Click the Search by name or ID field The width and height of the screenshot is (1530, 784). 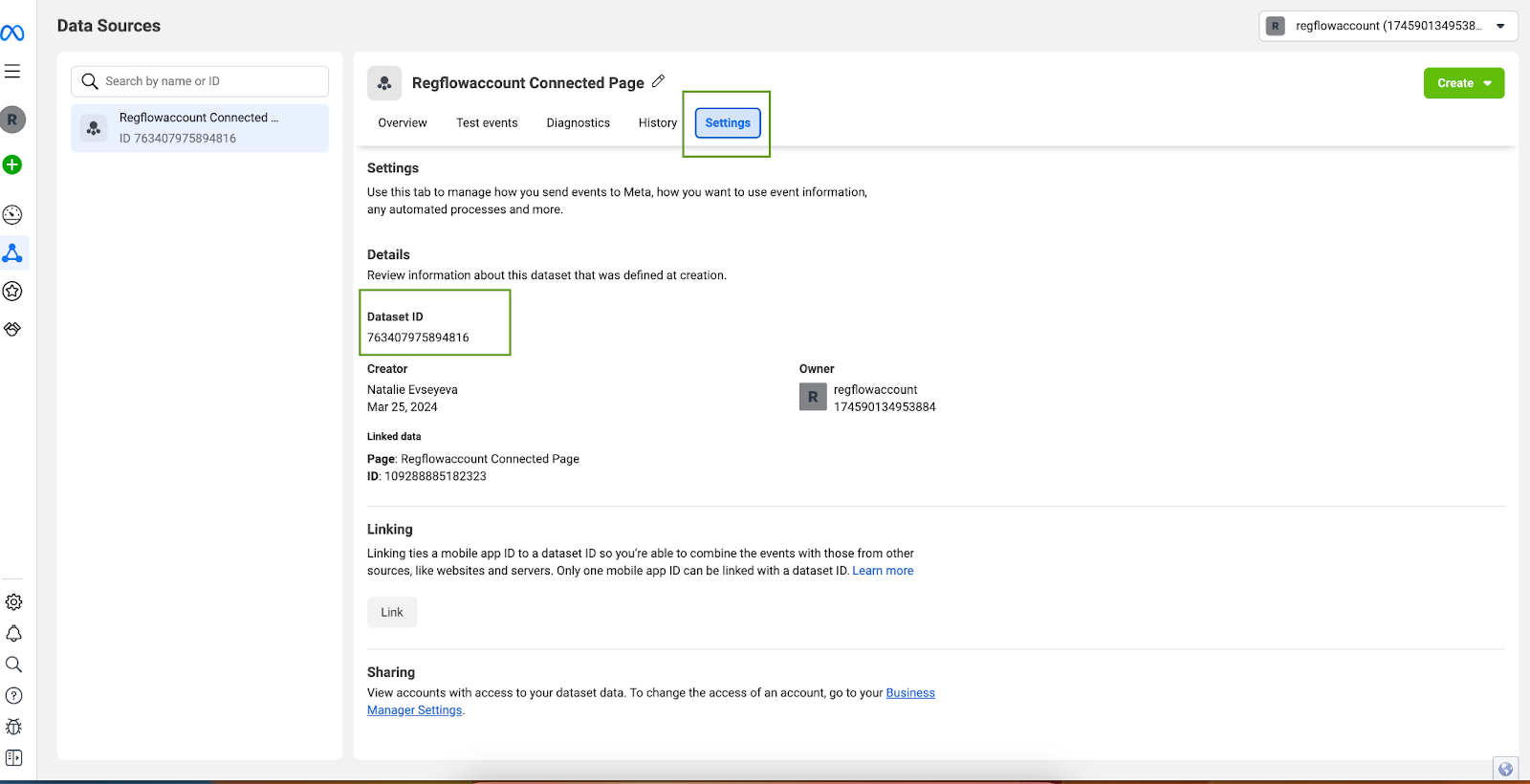200,81
